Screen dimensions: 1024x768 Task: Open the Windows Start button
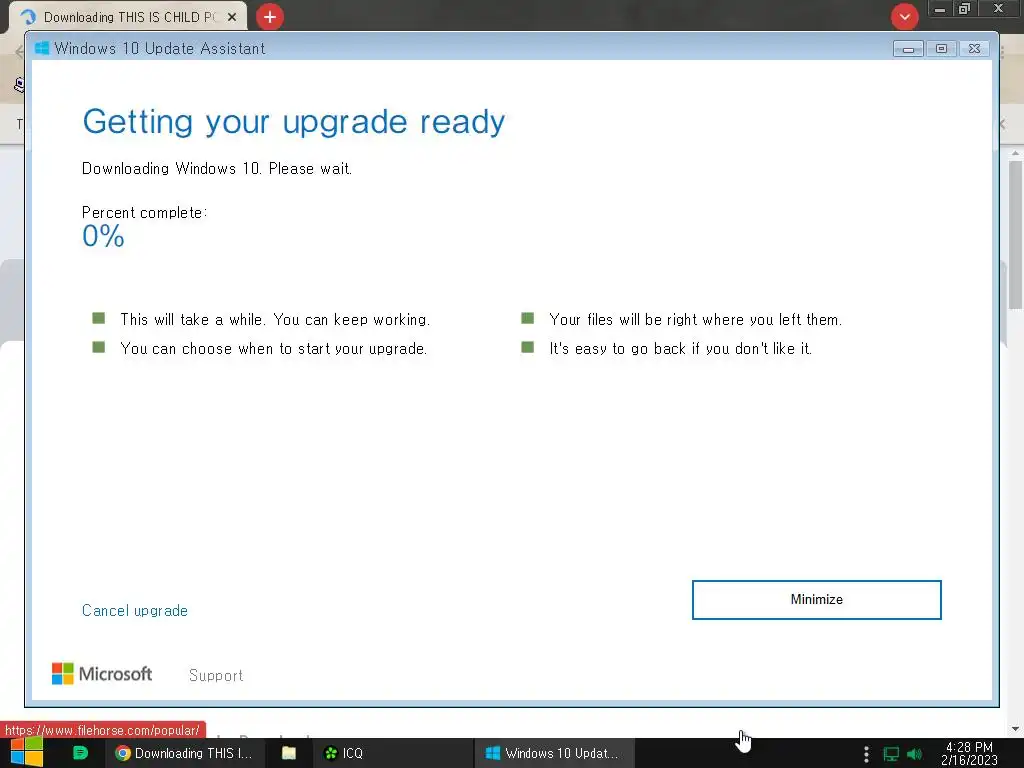click(27, 752)
